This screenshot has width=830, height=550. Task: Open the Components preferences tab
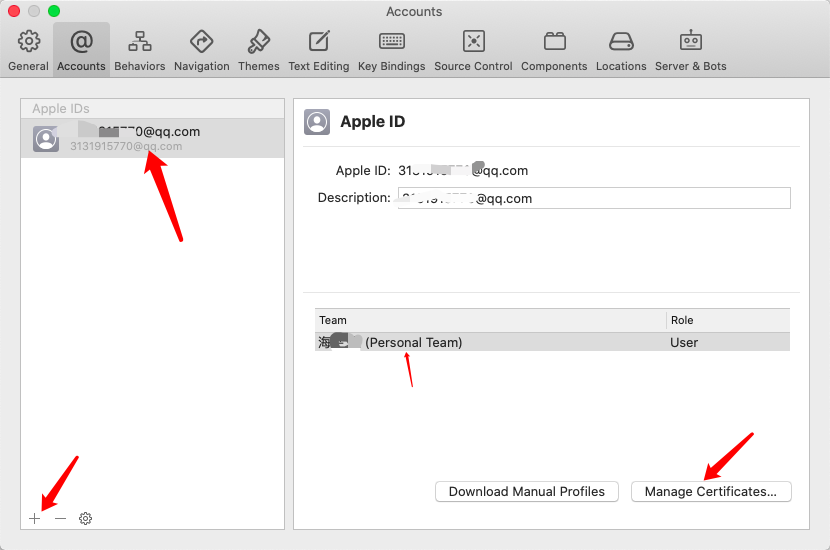tap(554, 50)
